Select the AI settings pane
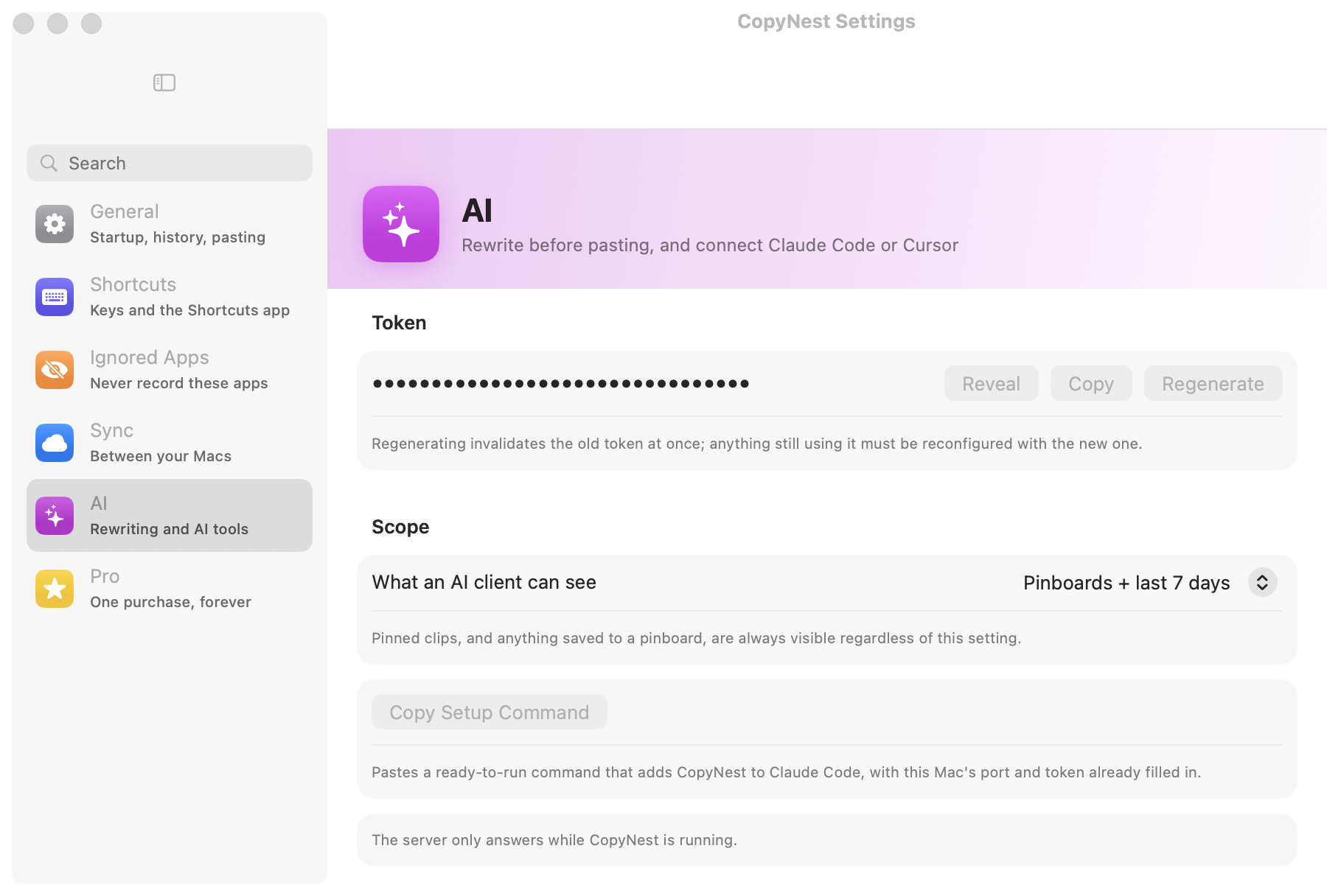 click(170, 516)
